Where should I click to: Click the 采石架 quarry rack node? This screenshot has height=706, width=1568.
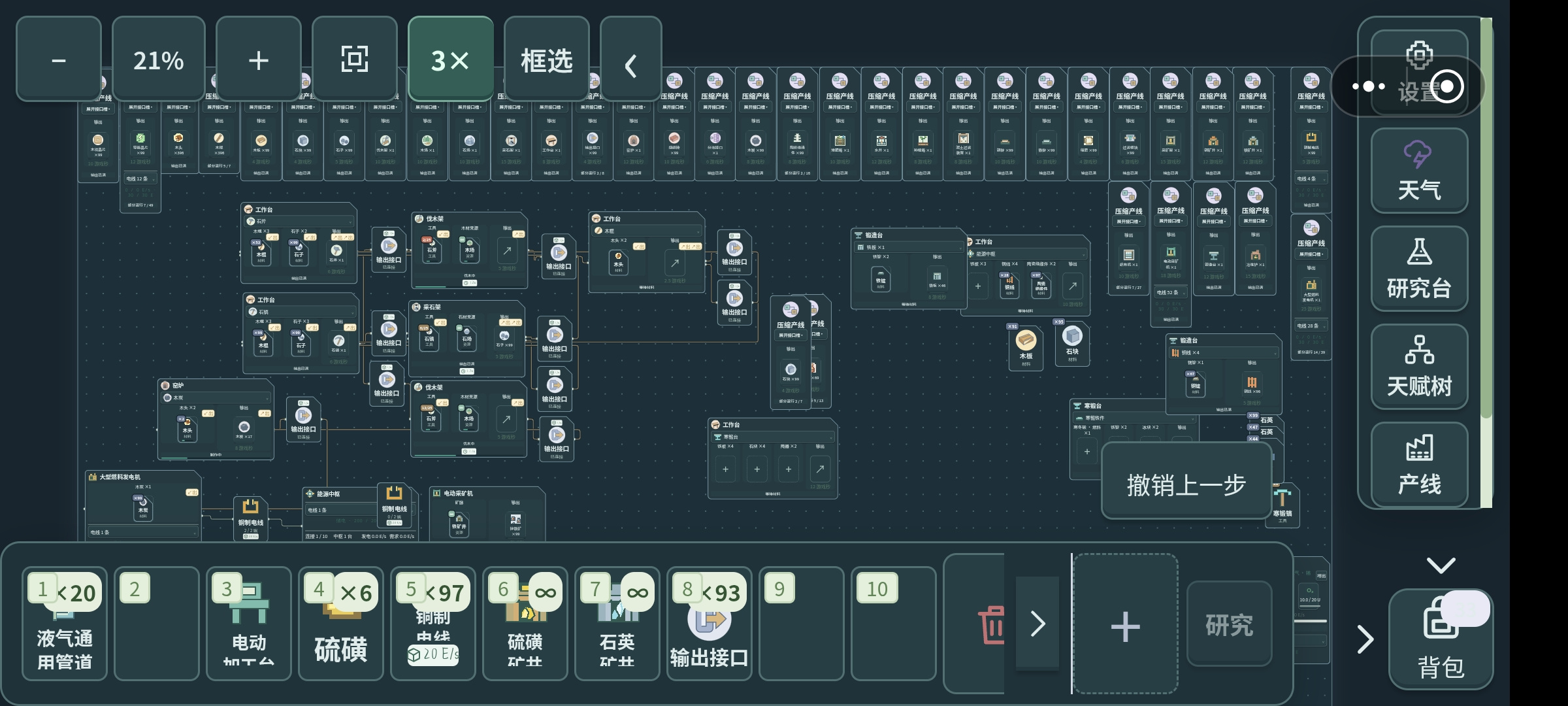click(x=467, y=339)
